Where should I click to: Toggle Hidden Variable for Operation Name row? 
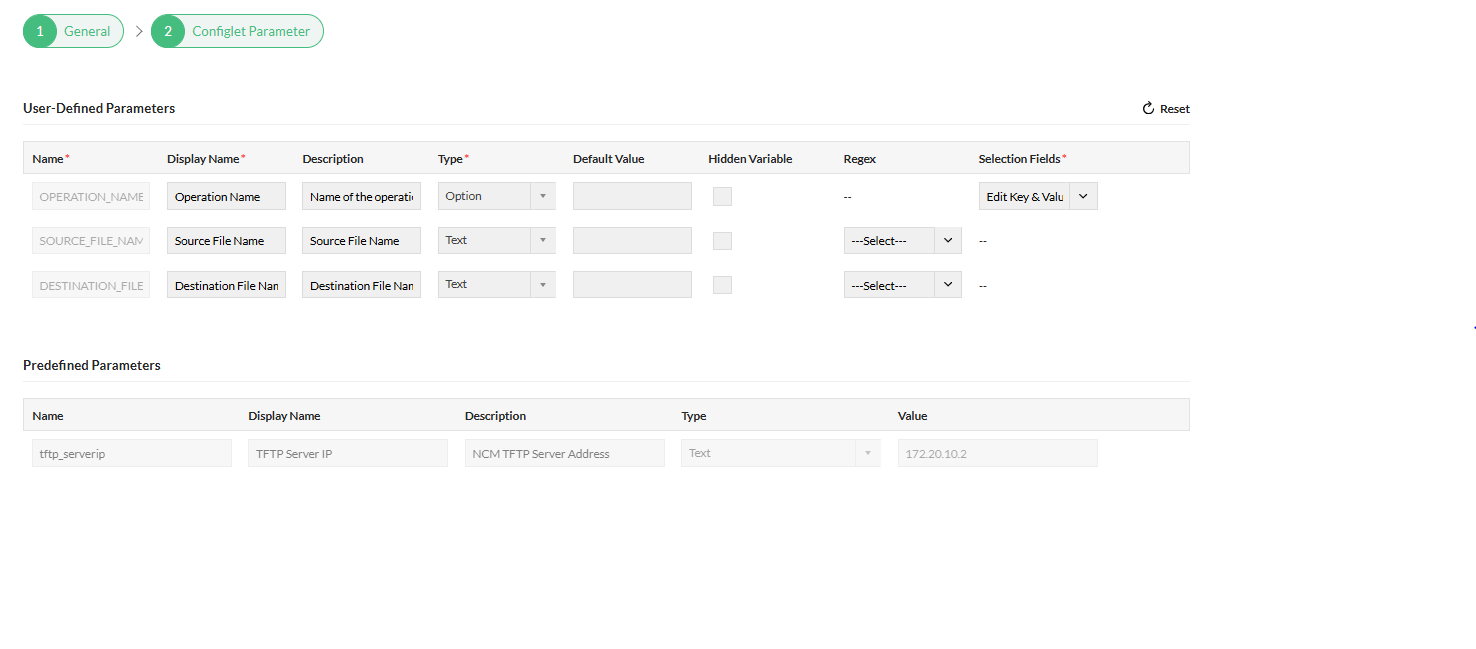pyautogui.click(x=722, y=197)
